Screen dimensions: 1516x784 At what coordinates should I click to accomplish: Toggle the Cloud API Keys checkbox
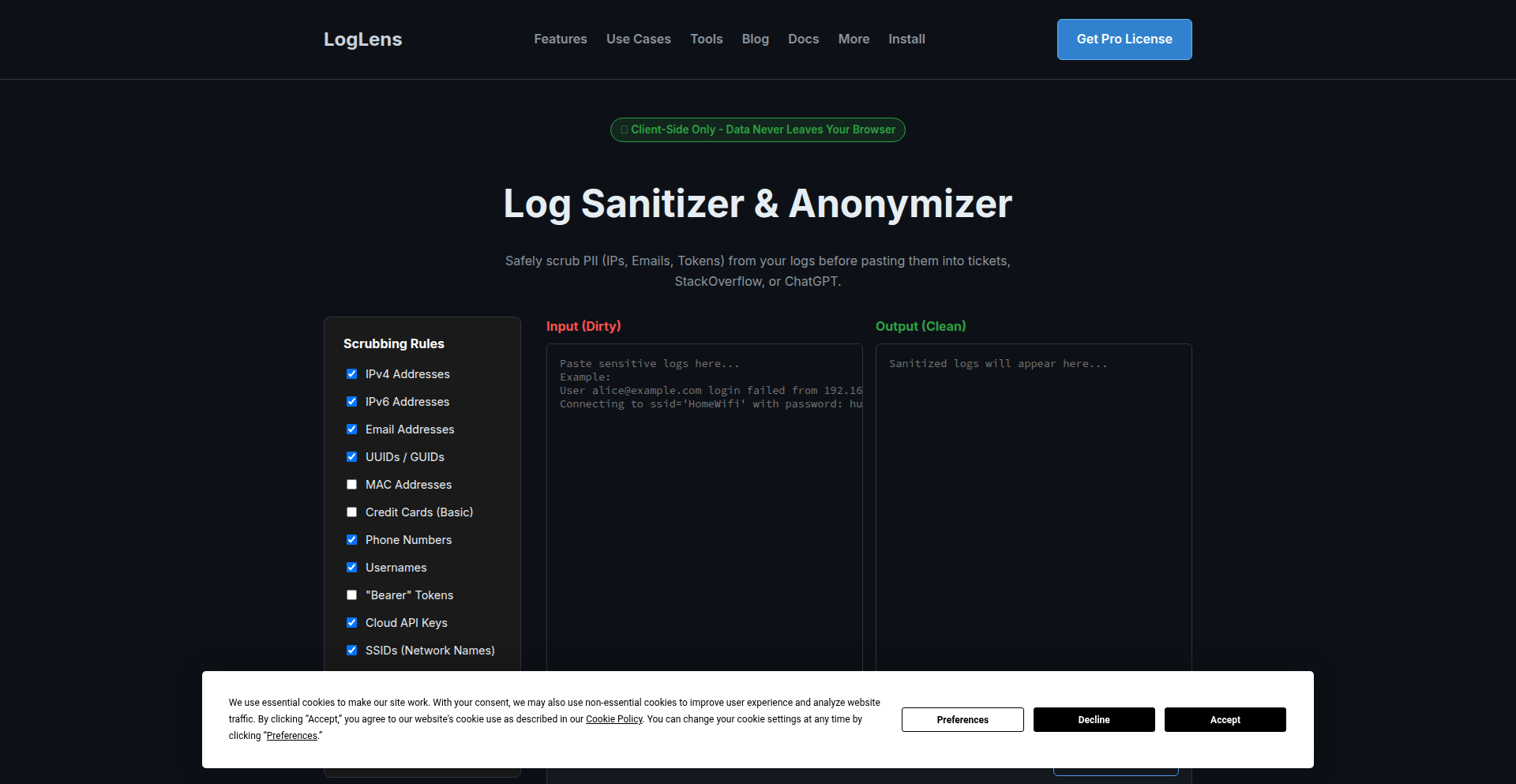(351, 623)
